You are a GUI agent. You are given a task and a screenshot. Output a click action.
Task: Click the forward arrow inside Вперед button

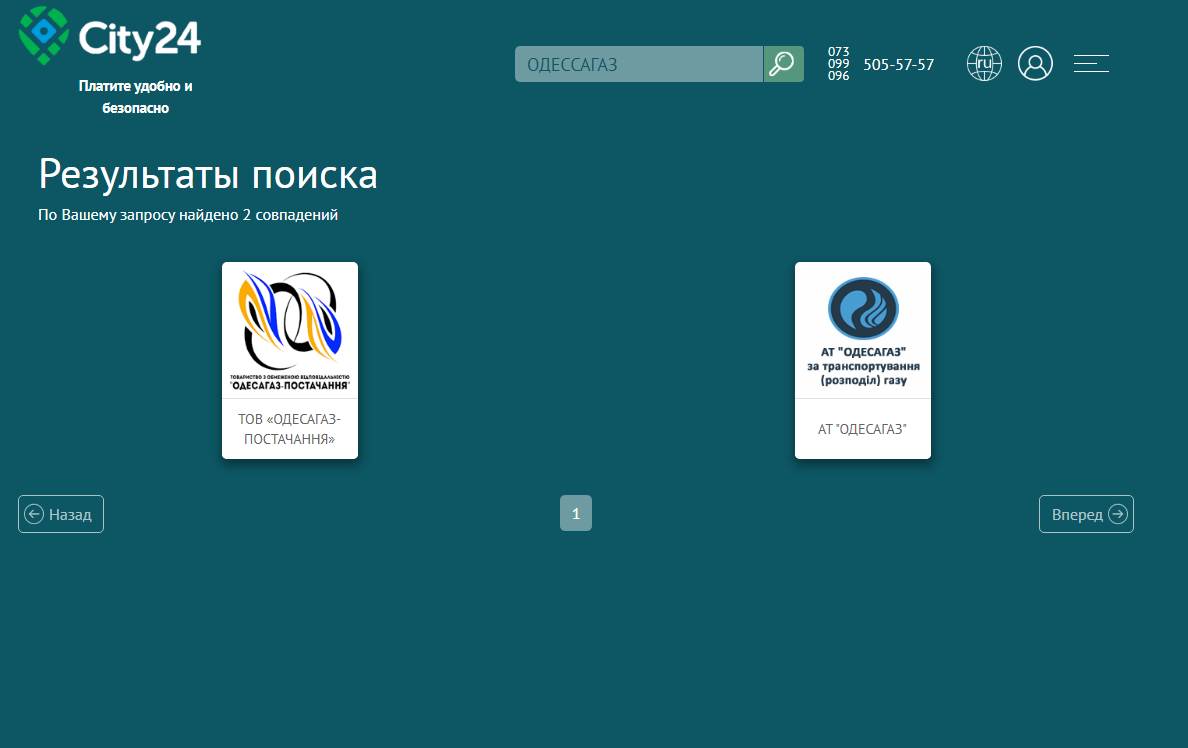(x=1117, y=513)
